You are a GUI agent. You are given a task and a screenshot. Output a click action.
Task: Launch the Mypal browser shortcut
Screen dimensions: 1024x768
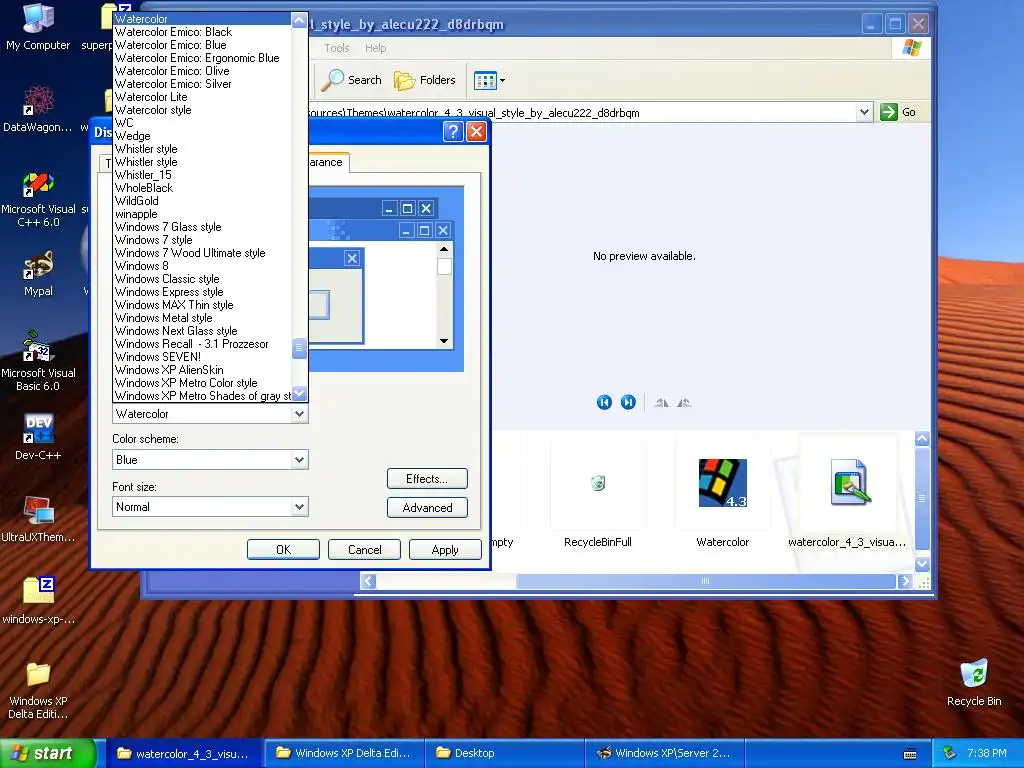38,274
